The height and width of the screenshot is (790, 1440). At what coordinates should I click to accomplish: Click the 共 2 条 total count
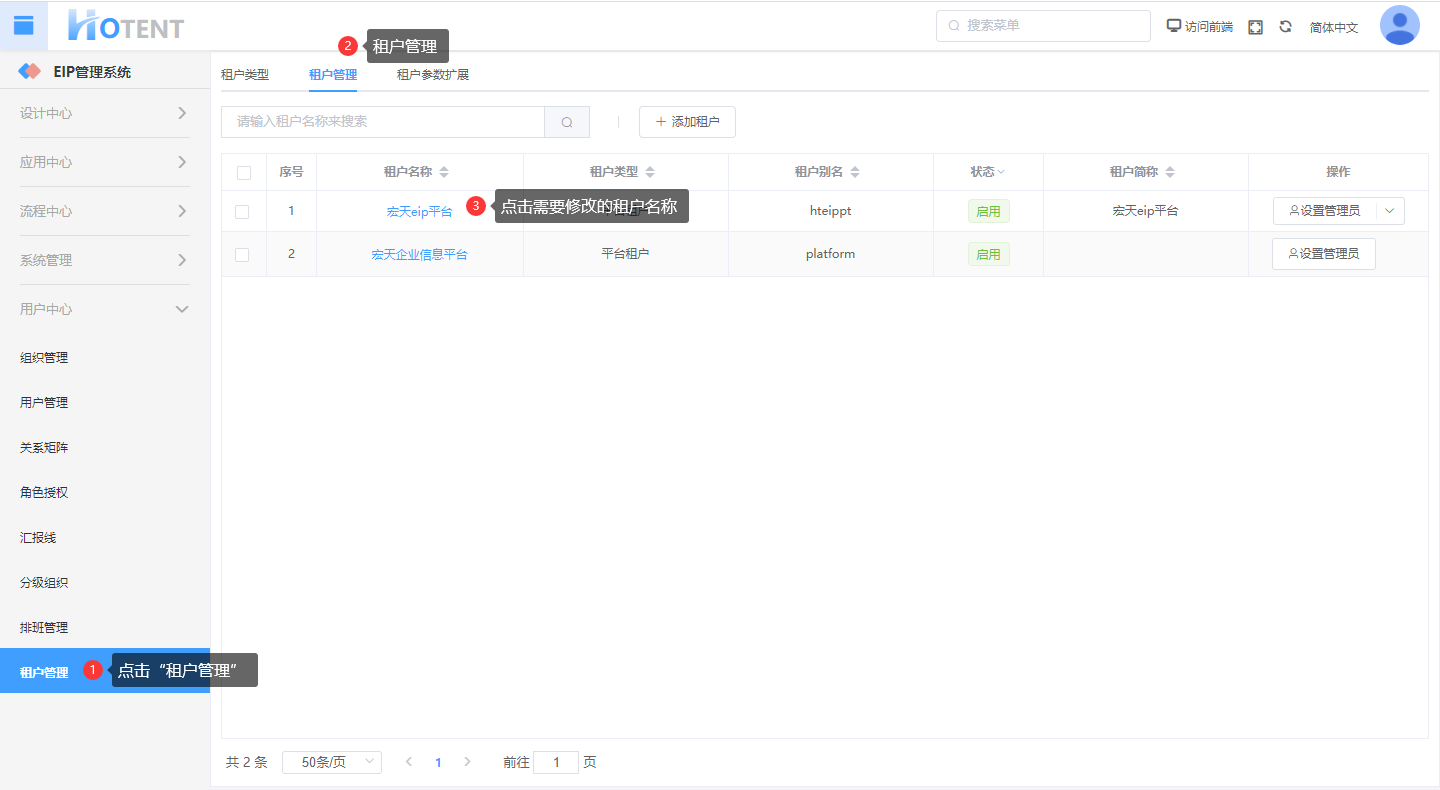tap(247, 762)
